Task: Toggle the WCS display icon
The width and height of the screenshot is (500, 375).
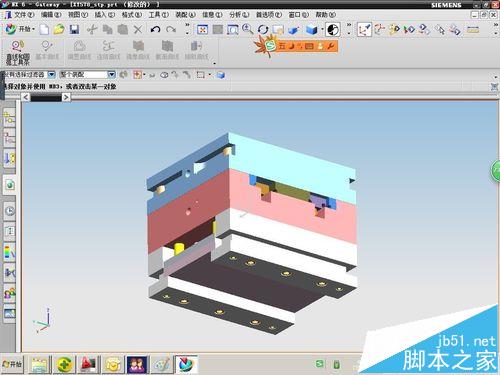Action: coord(364,29)
